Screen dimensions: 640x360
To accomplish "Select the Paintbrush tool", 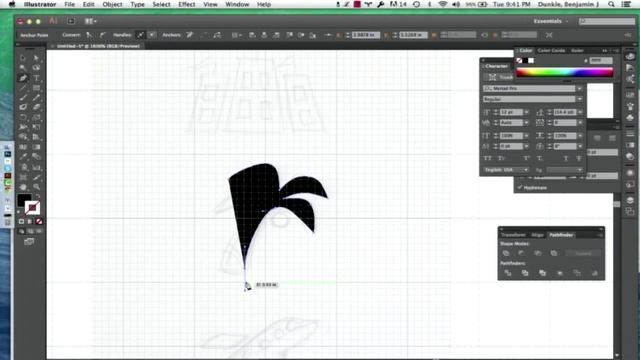I will [23, 98].
